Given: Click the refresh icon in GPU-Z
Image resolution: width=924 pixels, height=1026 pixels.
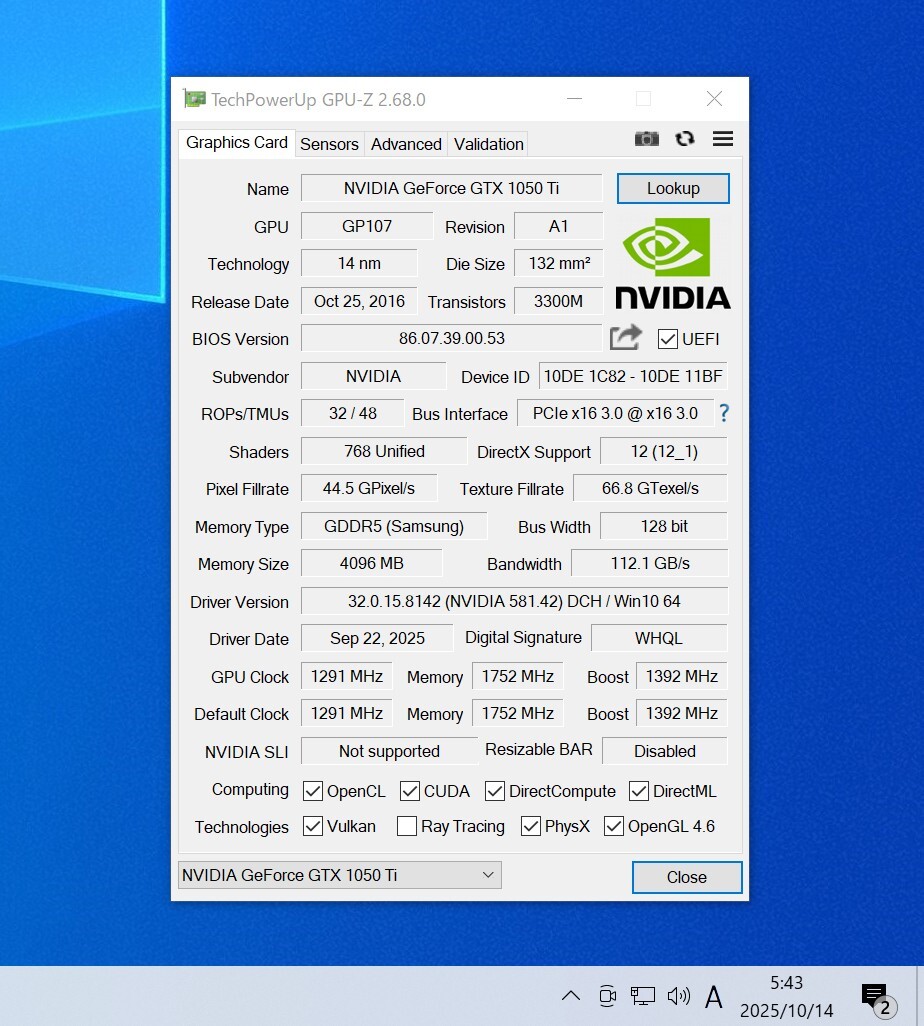Looking at the screenshot, I should 685,139.
